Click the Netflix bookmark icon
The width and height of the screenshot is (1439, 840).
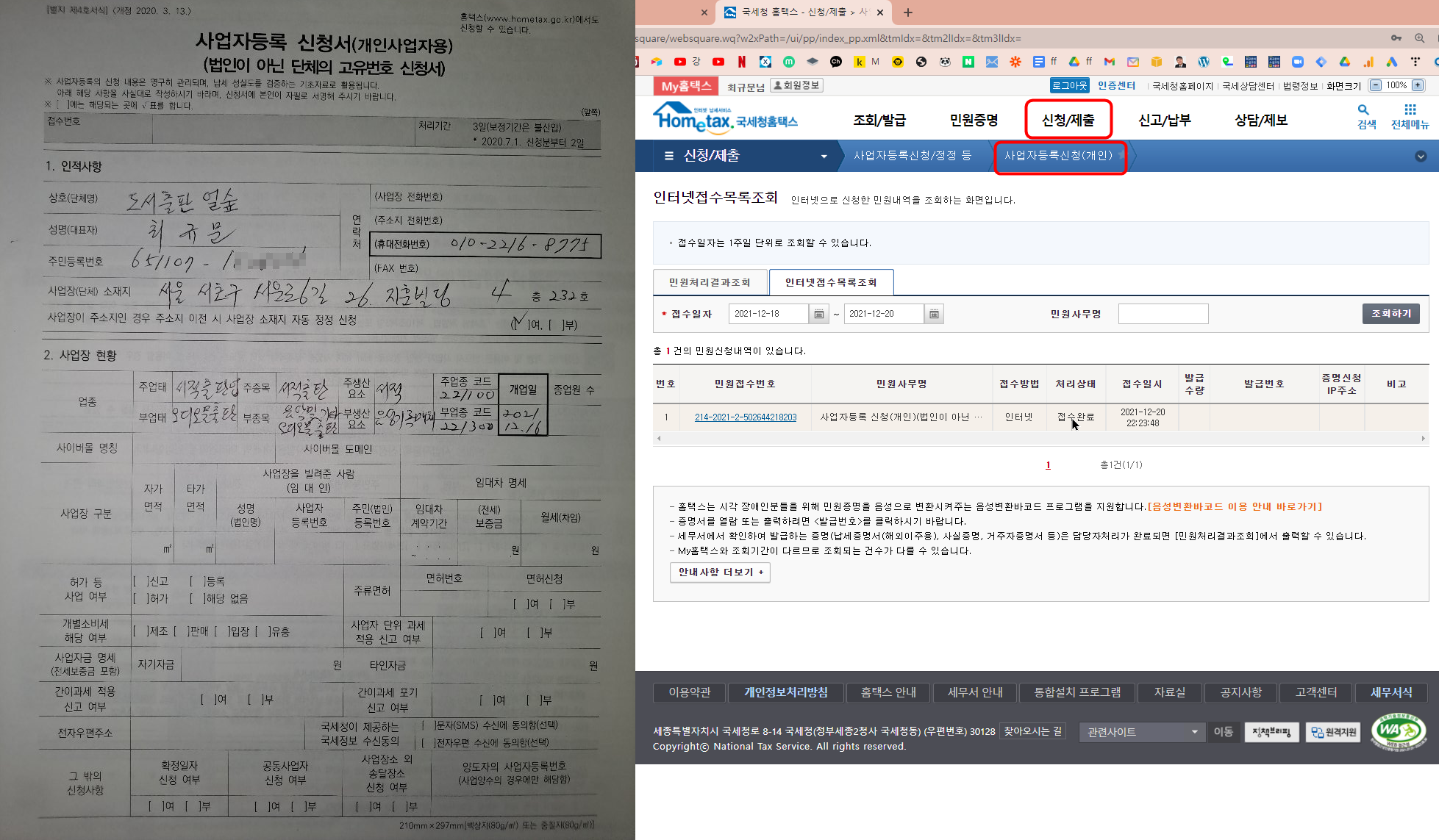point(741,62)
